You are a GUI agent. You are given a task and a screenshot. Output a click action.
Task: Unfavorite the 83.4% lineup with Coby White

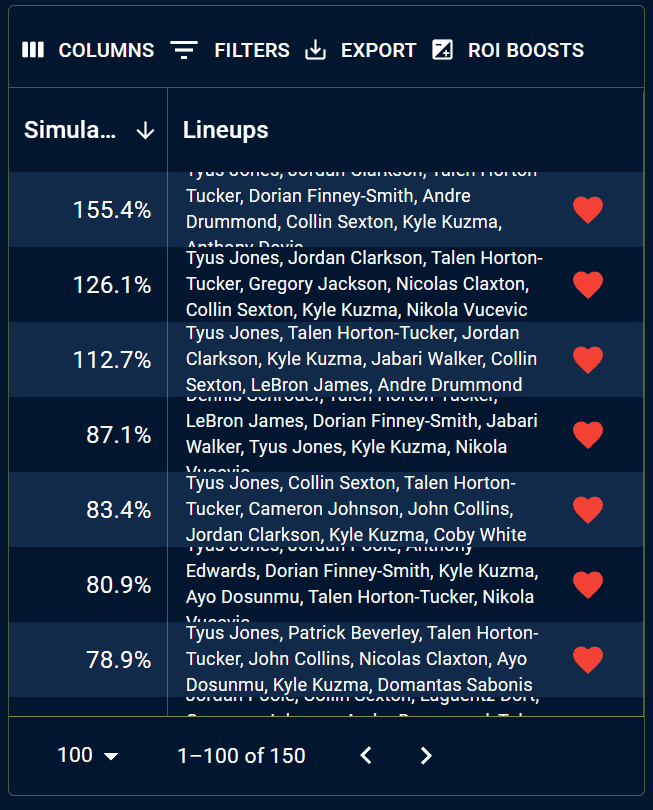(x=588, y=510)
